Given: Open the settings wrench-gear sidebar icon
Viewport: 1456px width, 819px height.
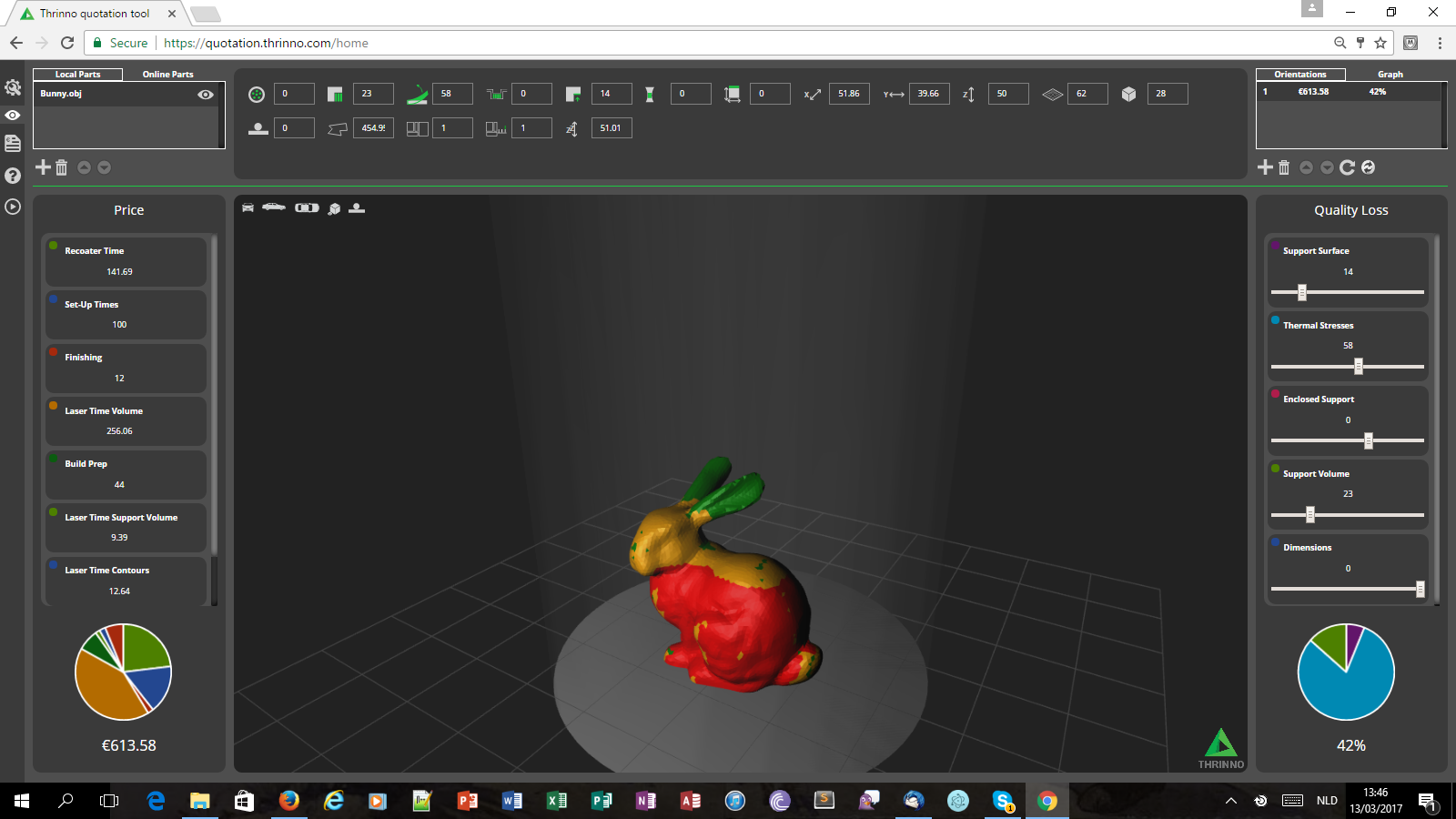Looking at the screenshot, I should coord(13,87).
